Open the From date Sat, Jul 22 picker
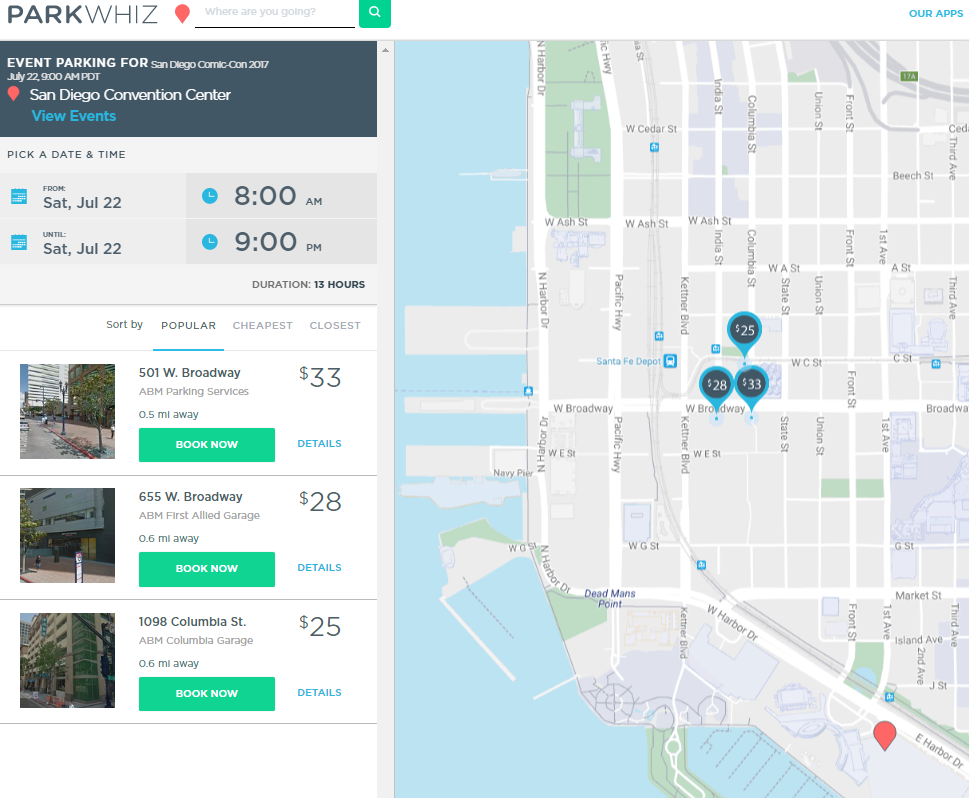This screenshot has width=969, height=798. pyautogui.click(x=93, y=197)
